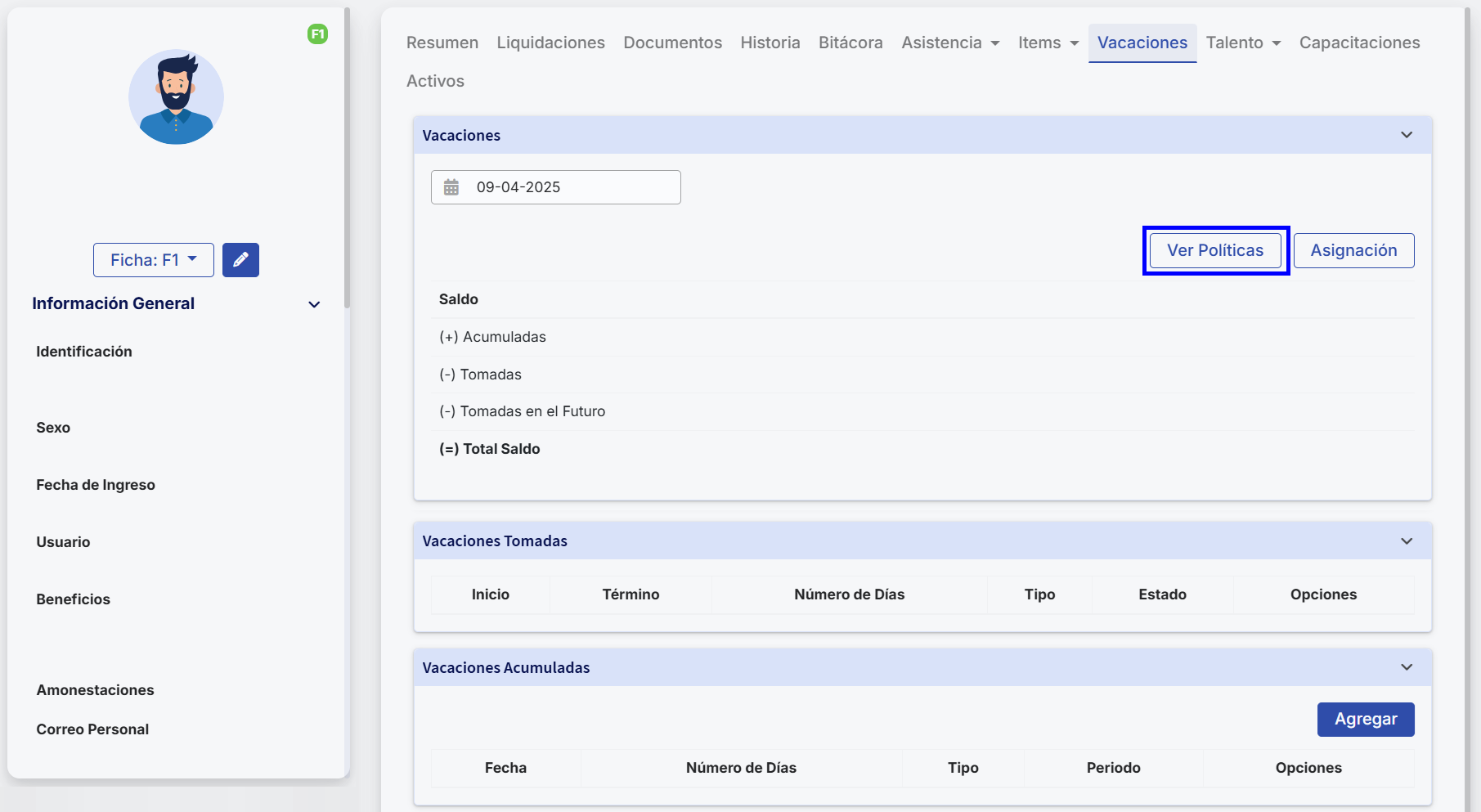
Task: Open the Items dropdown menu
Action: click(1048, 43)
